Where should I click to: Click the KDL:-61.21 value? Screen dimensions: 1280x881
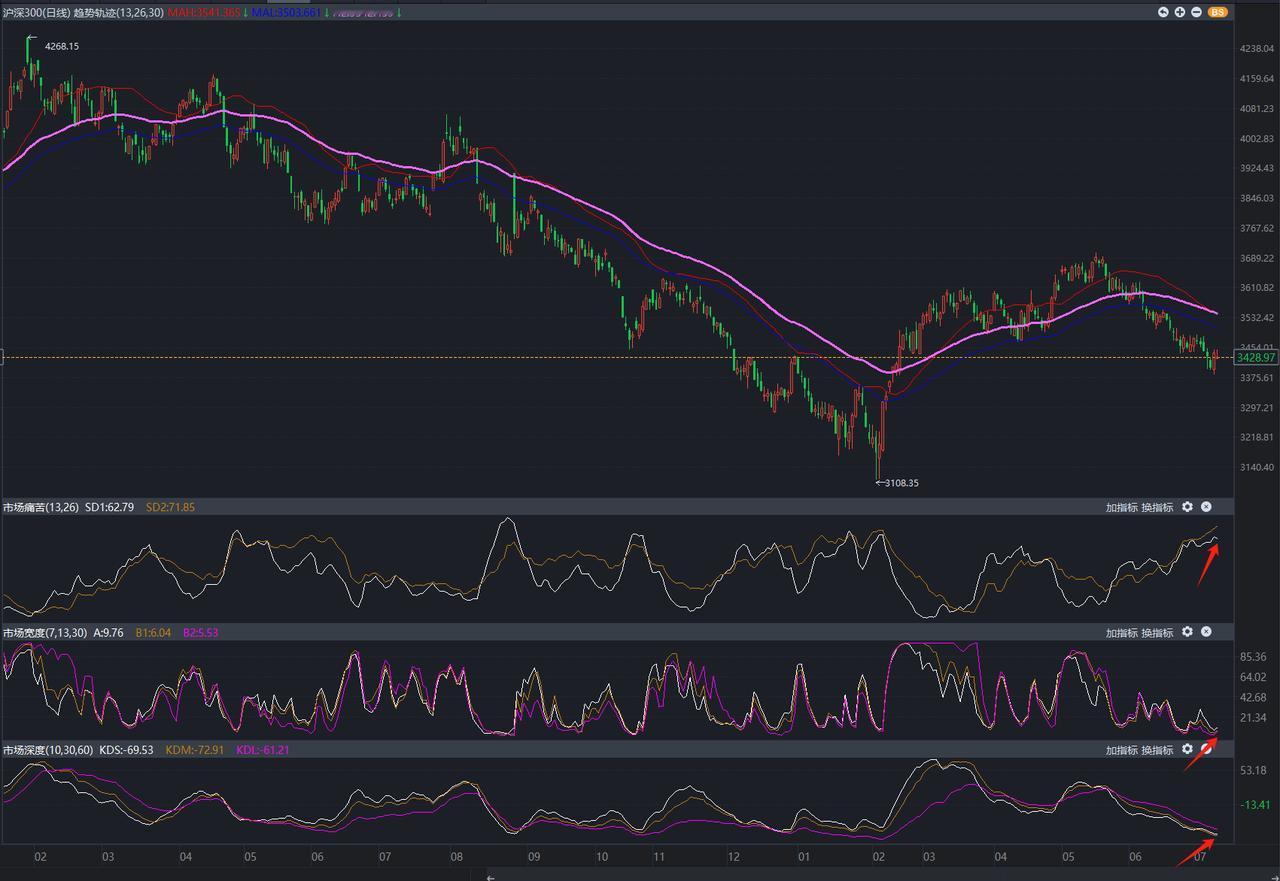(x=263, y=750)
